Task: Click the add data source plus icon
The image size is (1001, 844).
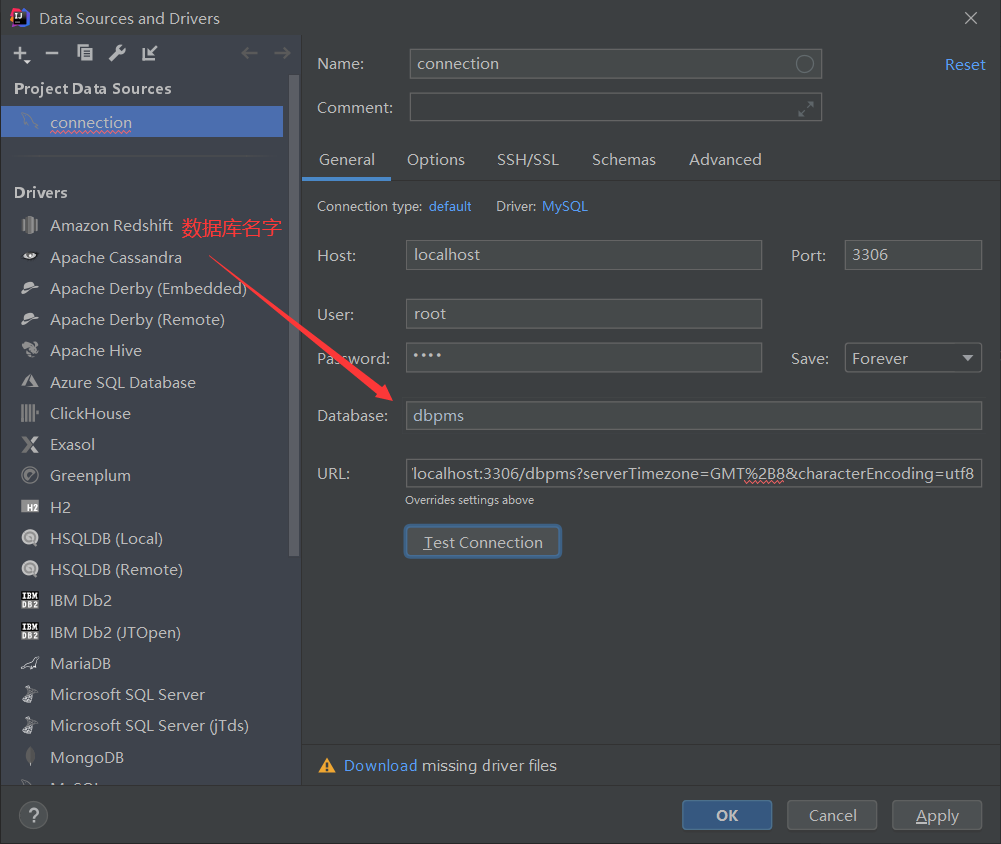Action: point(22,54)
